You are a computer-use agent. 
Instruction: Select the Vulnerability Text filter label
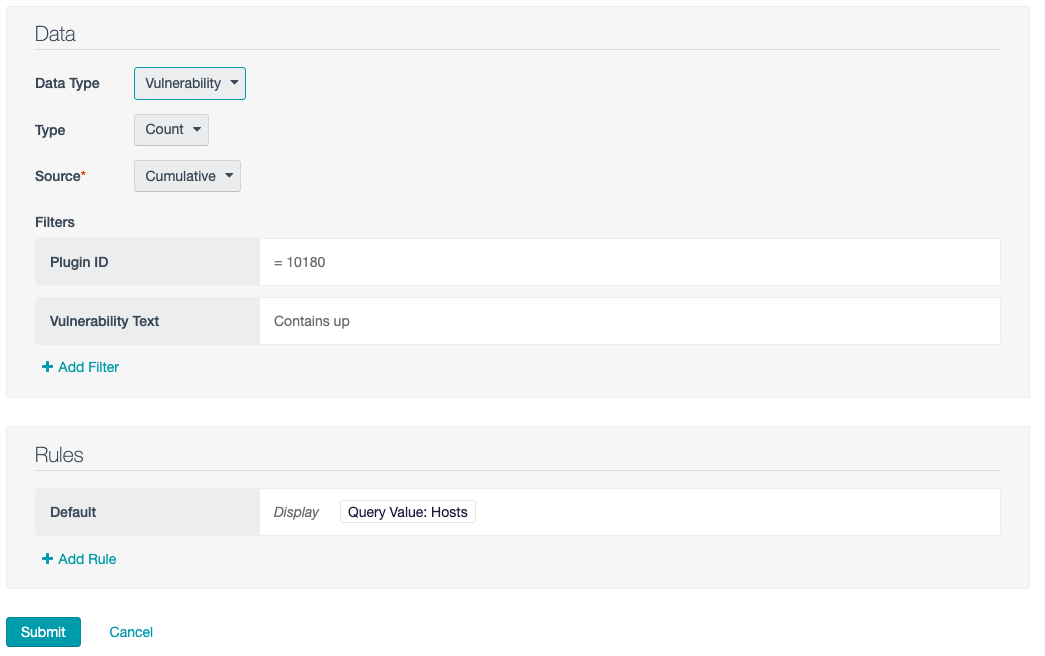[105, 321]
